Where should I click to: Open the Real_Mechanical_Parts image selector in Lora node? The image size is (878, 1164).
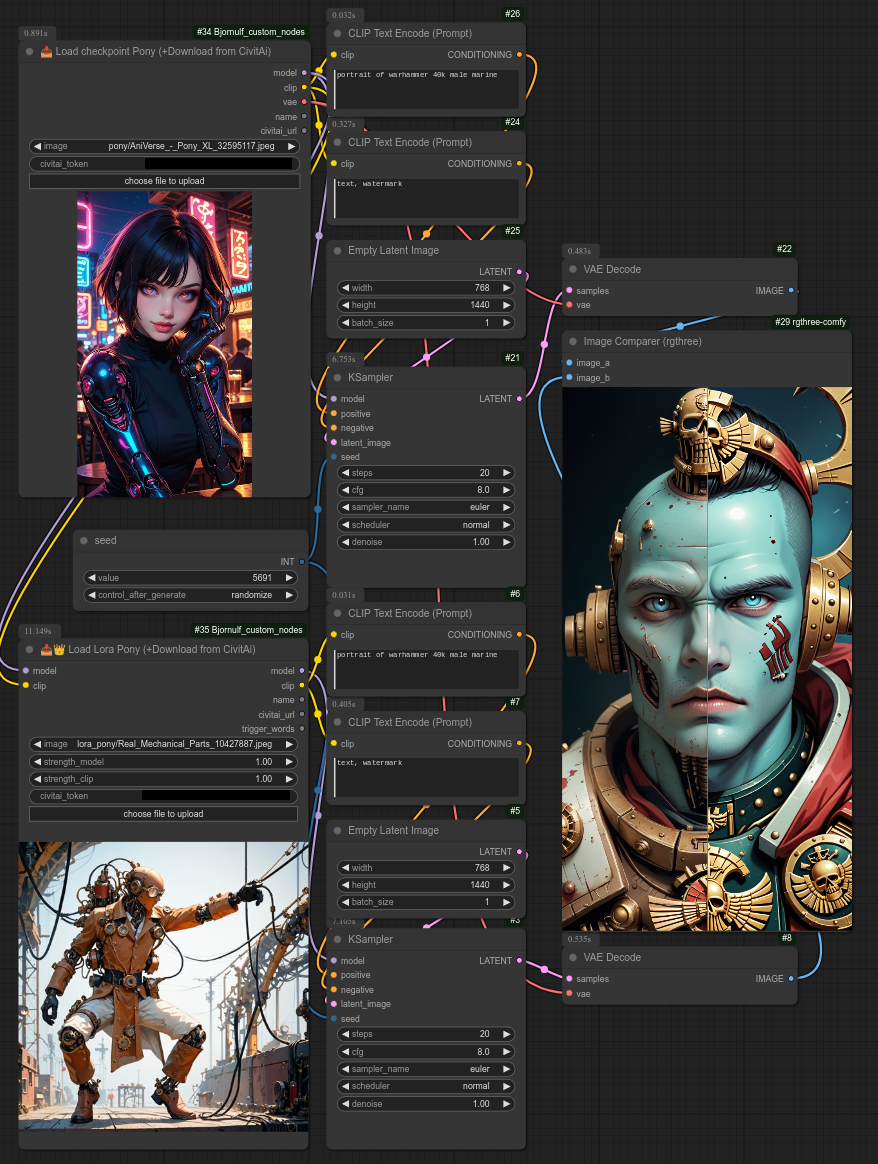tap(164, 744)
